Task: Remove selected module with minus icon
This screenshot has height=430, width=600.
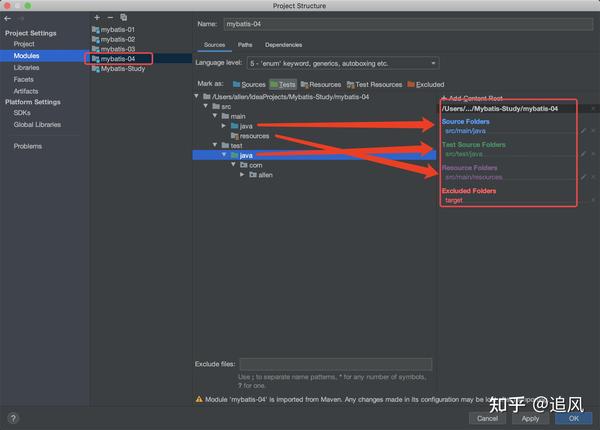Action: [x=110, y=17]
